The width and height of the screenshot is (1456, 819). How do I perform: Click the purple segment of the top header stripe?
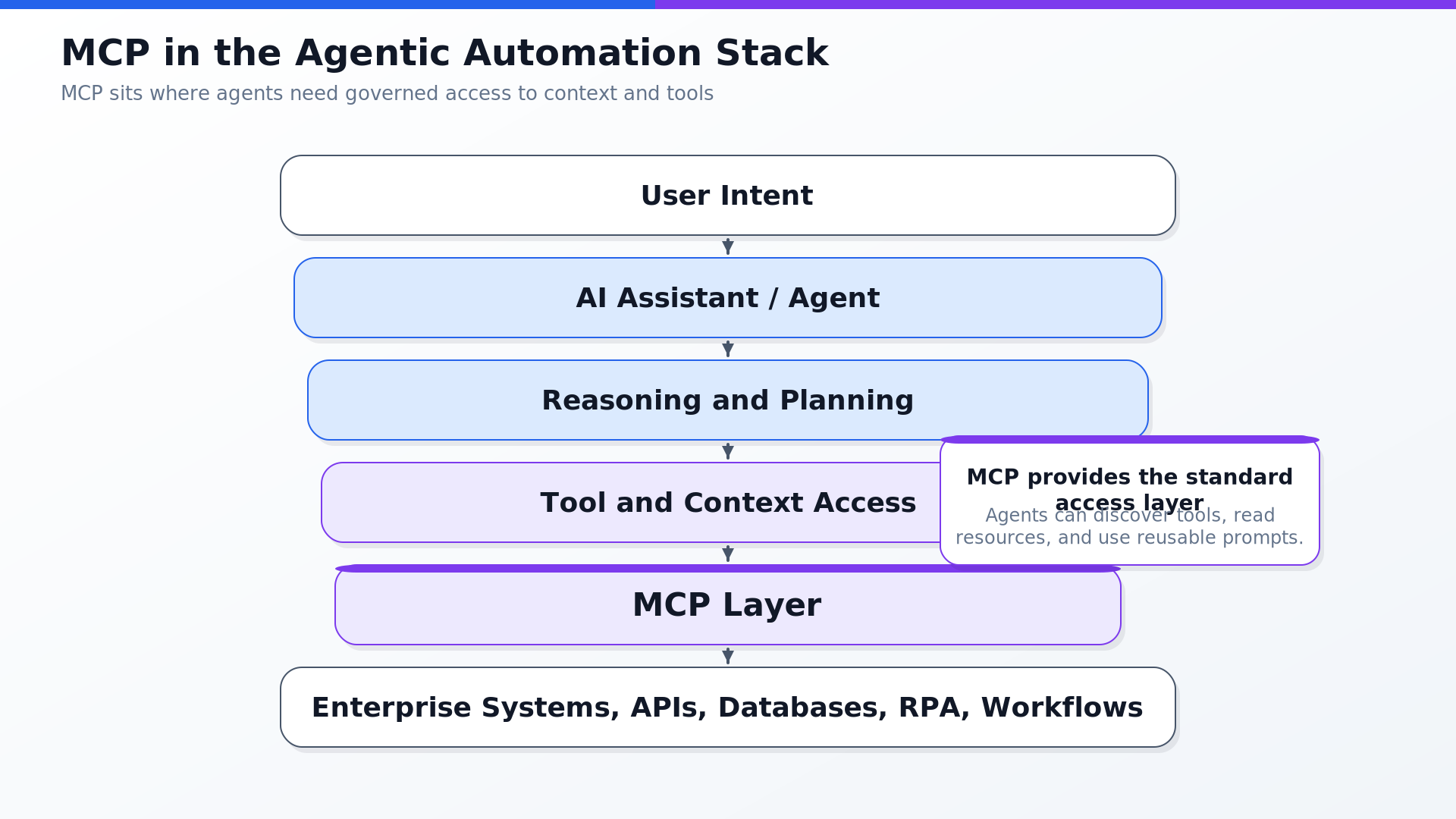pyautogui.click(x=1056, y=5)
